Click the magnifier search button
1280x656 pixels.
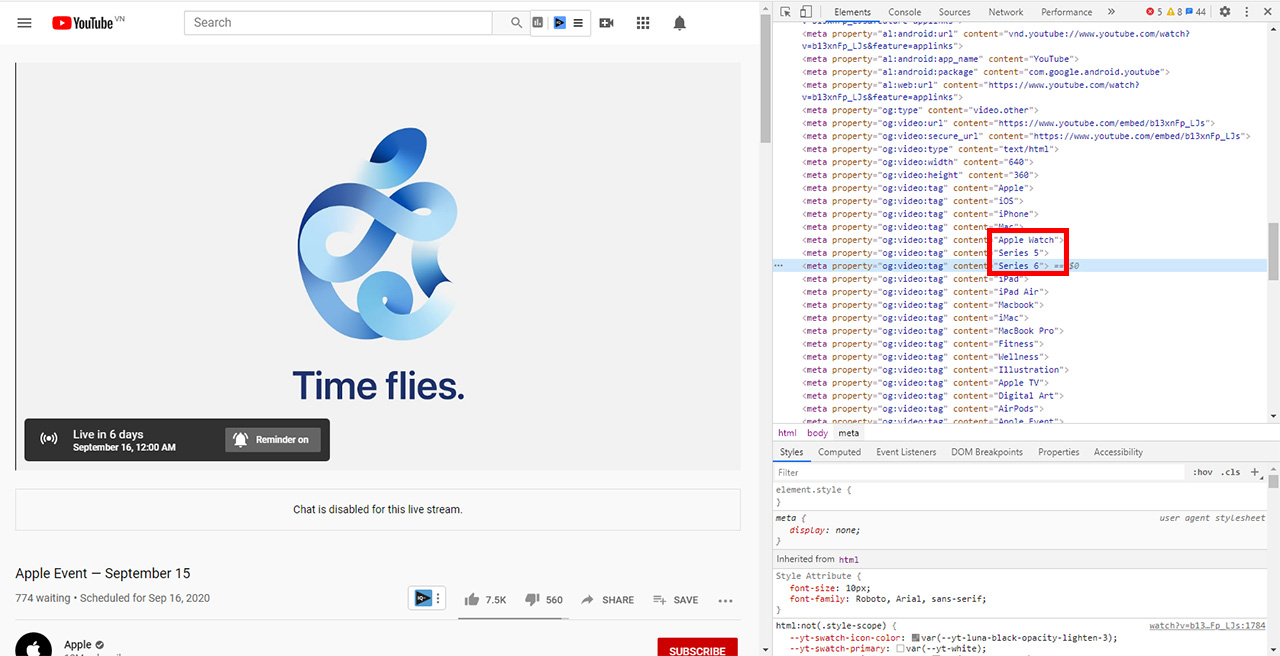point(516,22)
